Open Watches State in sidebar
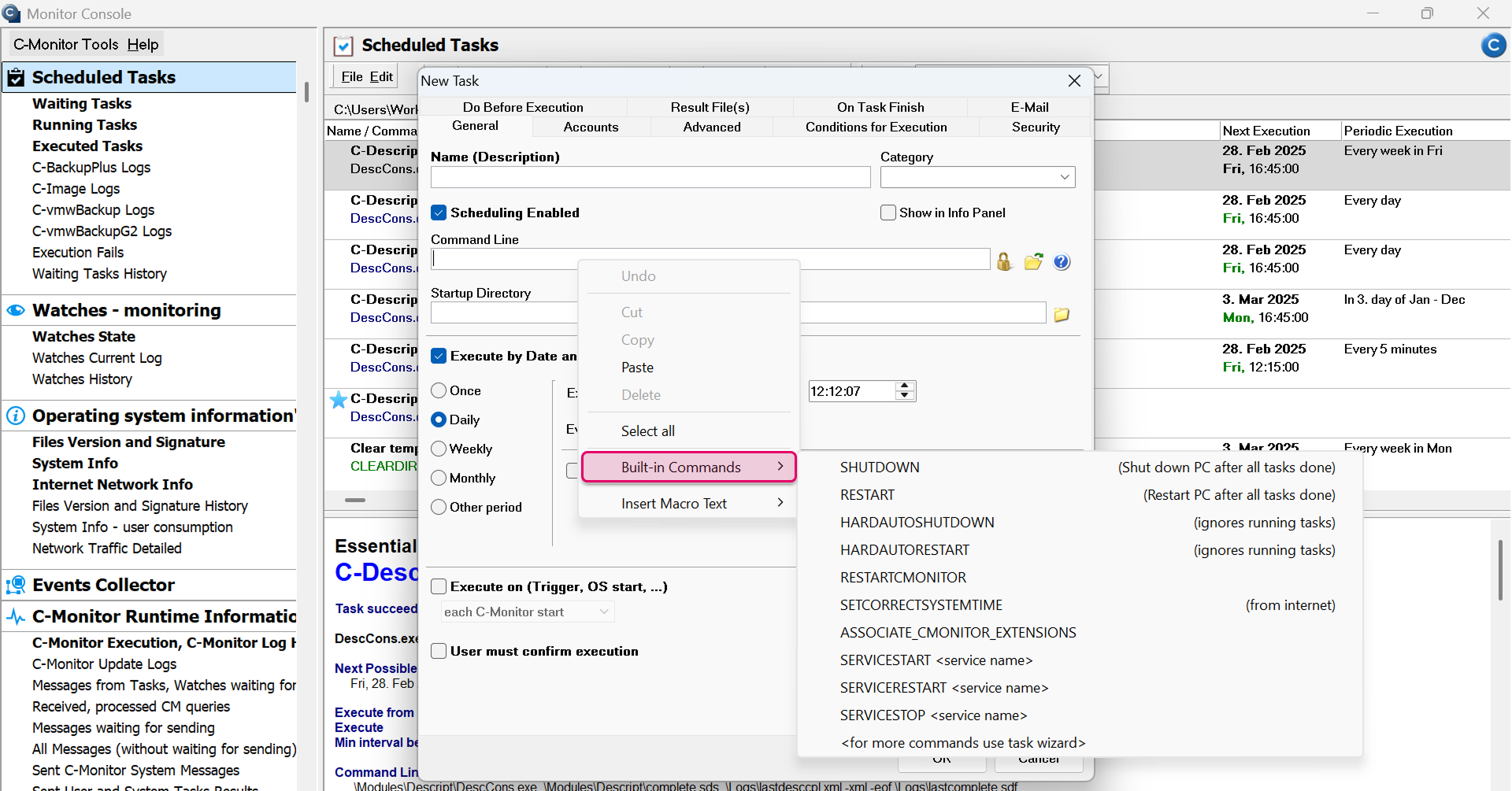This screenshot has width=1512, height=791. [83, 336]
